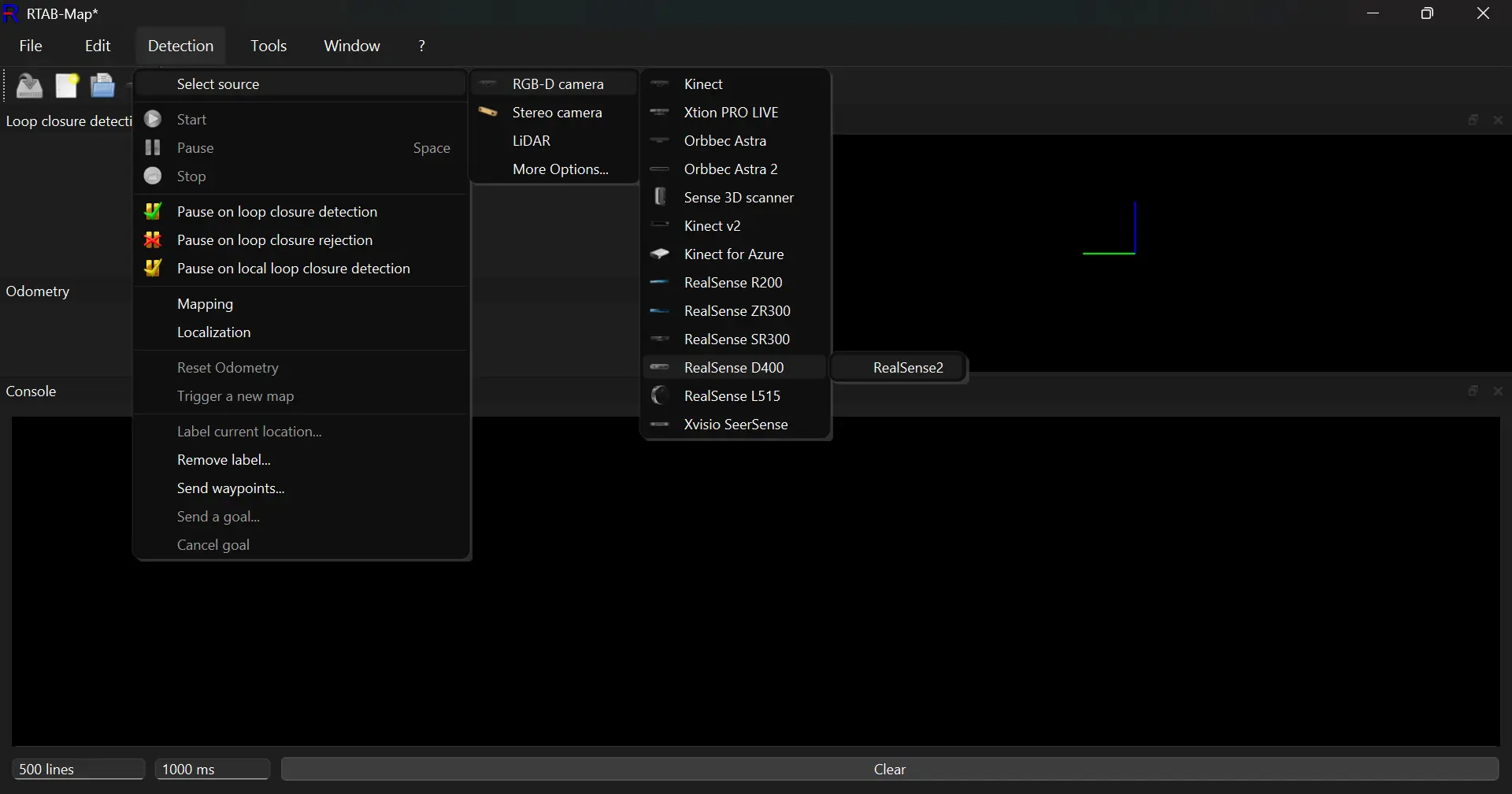Open the question mark help menu
This screenshot has width=1512, height=794.
(x=421, y=46)
